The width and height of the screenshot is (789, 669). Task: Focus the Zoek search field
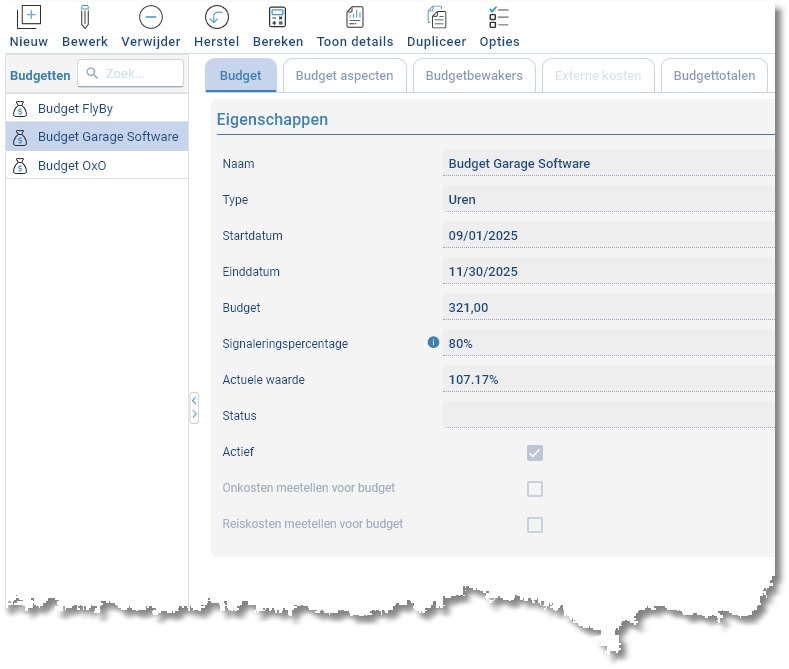tap(131, 73)
